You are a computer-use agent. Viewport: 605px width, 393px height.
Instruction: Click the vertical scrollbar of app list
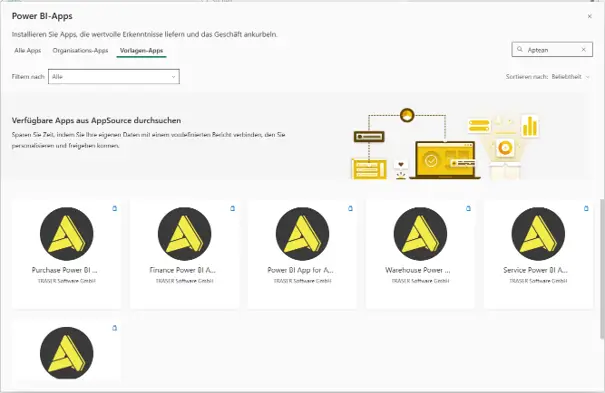coord(602,269)
